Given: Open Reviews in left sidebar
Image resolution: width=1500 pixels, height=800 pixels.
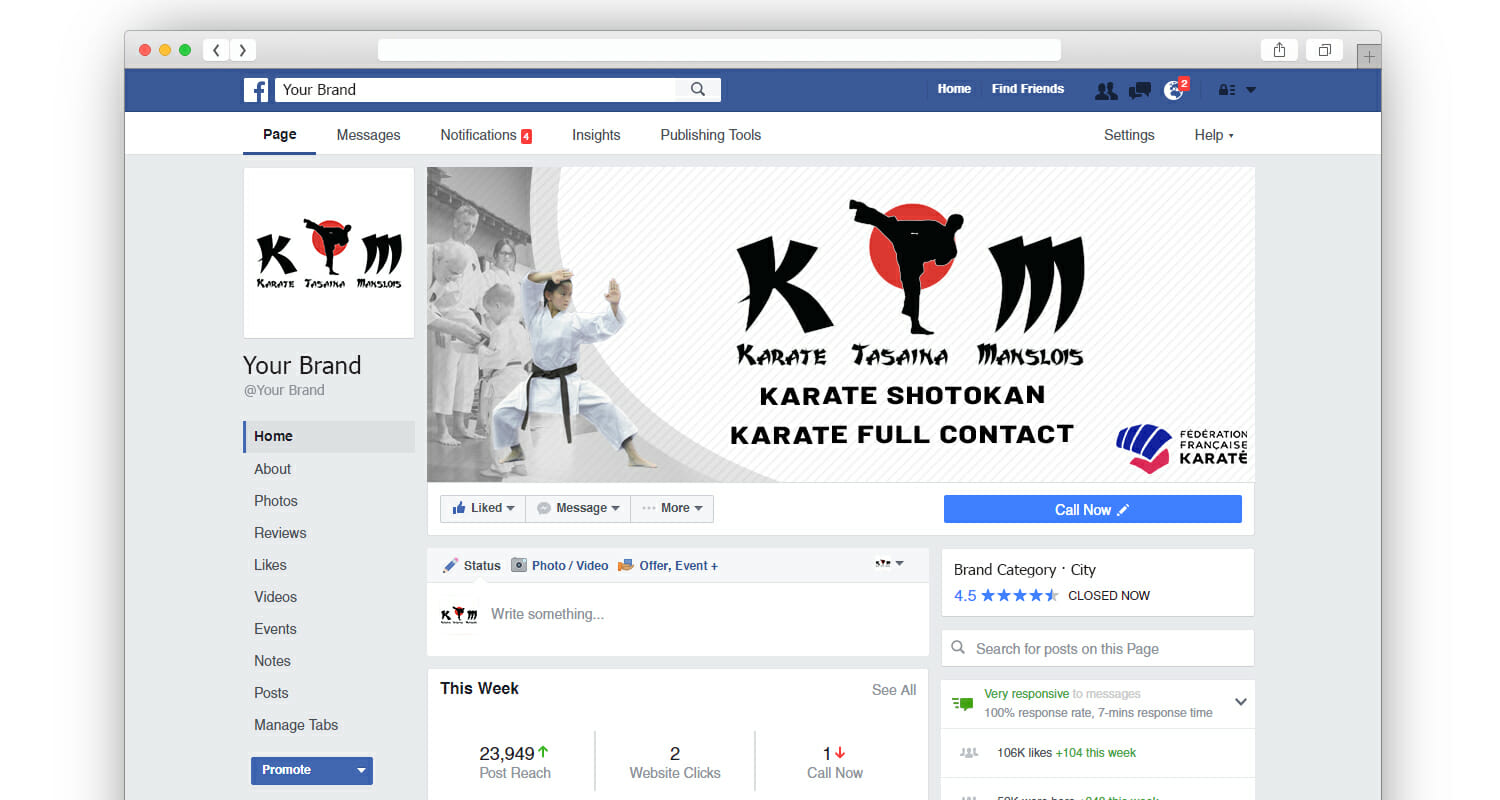Looking at the screenshot, I should tap(280, 533).
